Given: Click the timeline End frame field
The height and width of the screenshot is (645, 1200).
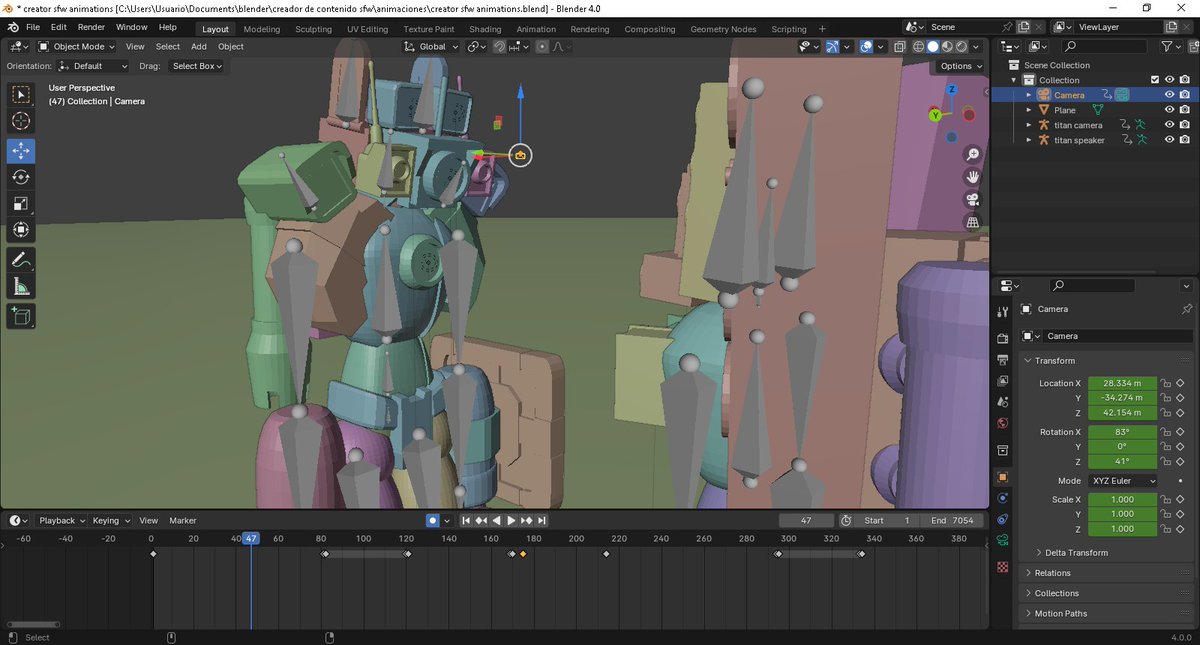Looking at the screenshot, I should click(x=951, y=520).
